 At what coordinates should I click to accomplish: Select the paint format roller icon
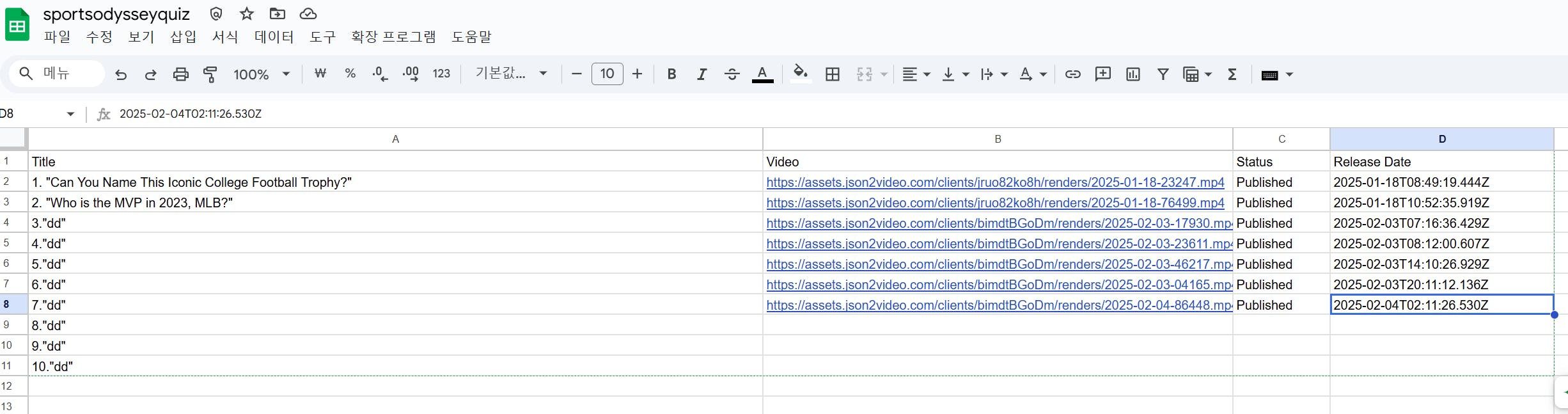(210, 75)
